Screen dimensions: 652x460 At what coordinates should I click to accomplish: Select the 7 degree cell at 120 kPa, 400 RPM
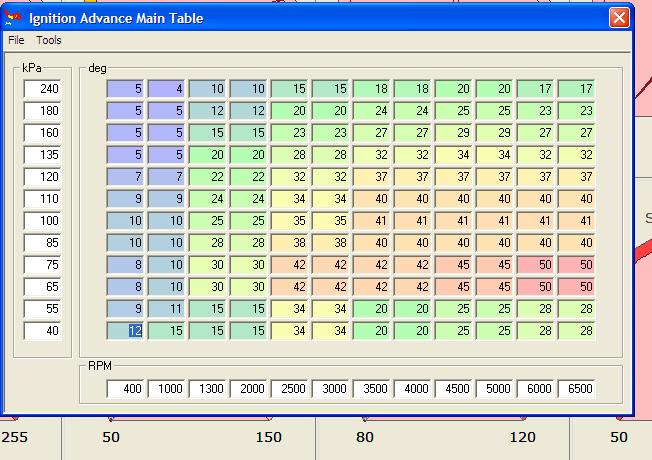click(126, 177)
